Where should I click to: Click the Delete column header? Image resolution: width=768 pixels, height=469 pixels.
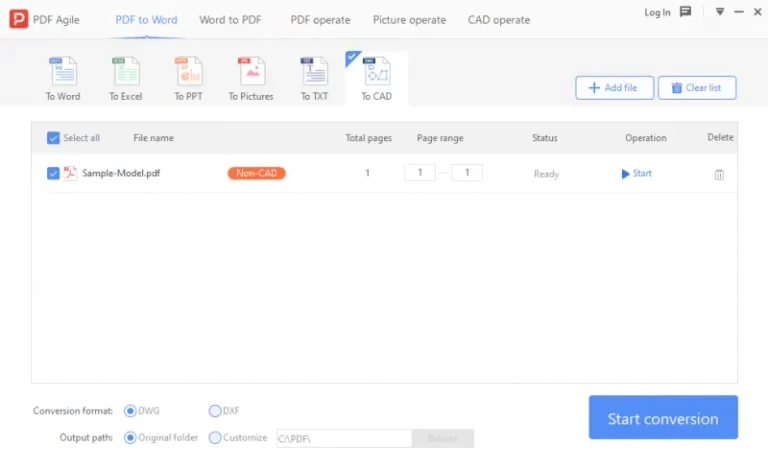coord(720,138)
